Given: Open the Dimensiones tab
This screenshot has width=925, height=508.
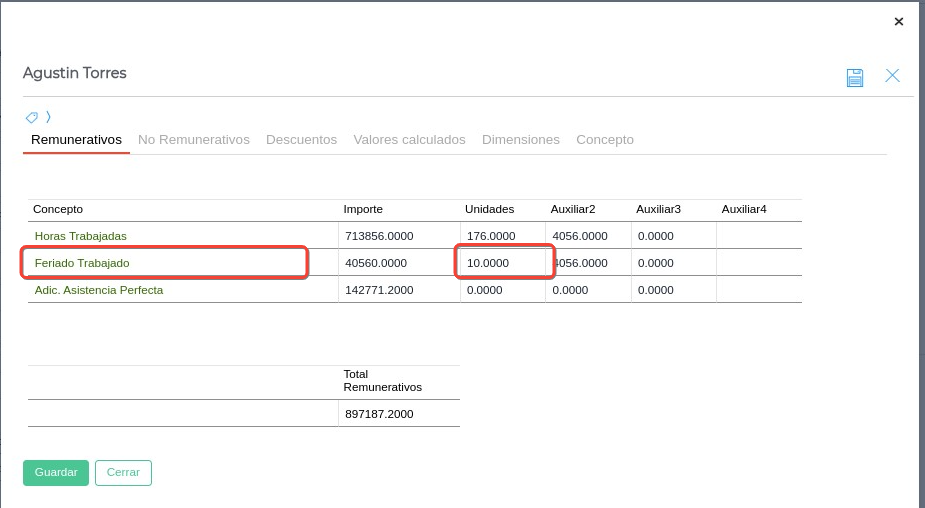Looking at the screenshot, I should tap(521, 140).
